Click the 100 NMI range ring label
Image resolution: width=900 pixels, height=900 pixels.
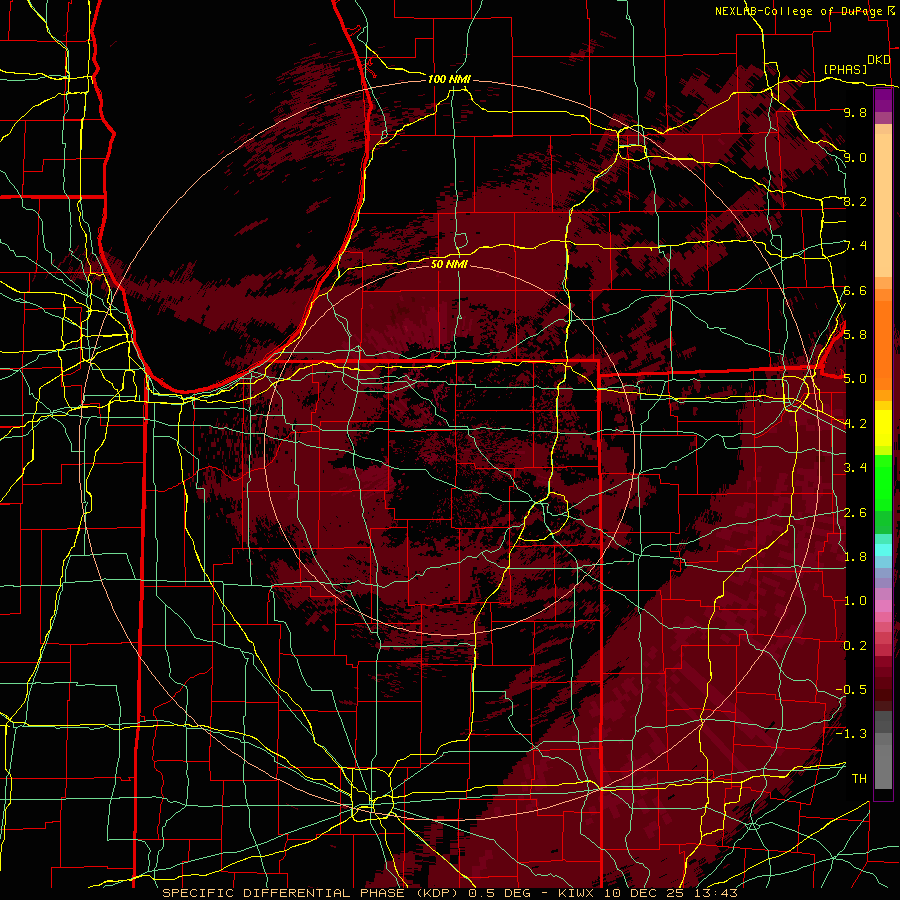pyautogui.click(x=449, y=79)
